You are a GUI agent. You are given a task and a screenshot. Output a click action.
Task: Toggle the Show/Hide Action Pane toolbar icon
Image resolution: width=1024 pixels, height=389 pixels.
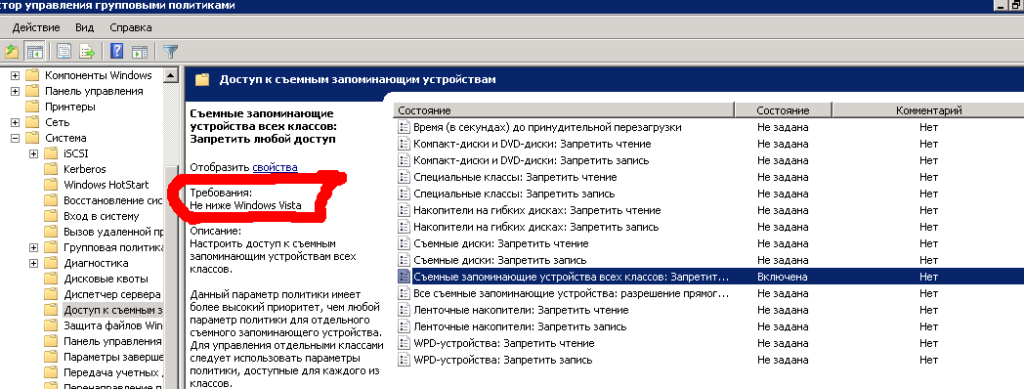(139, 51)
